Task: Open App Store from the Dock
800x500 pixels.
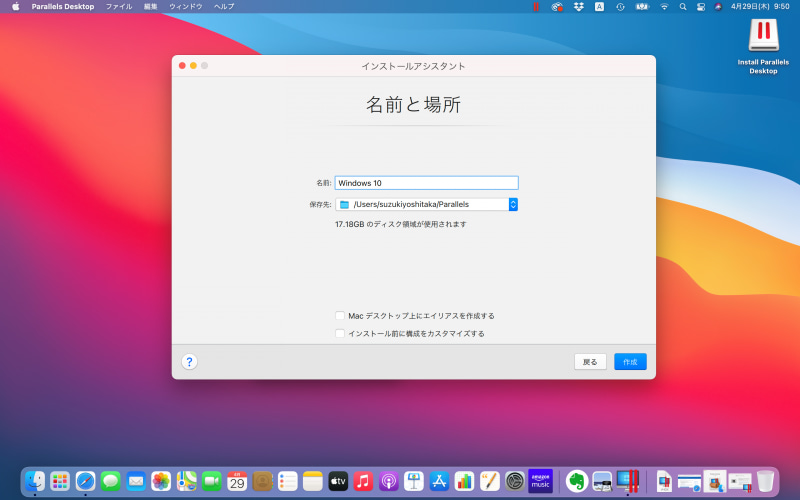Action: pyautogui.click(x=439, y=481)
